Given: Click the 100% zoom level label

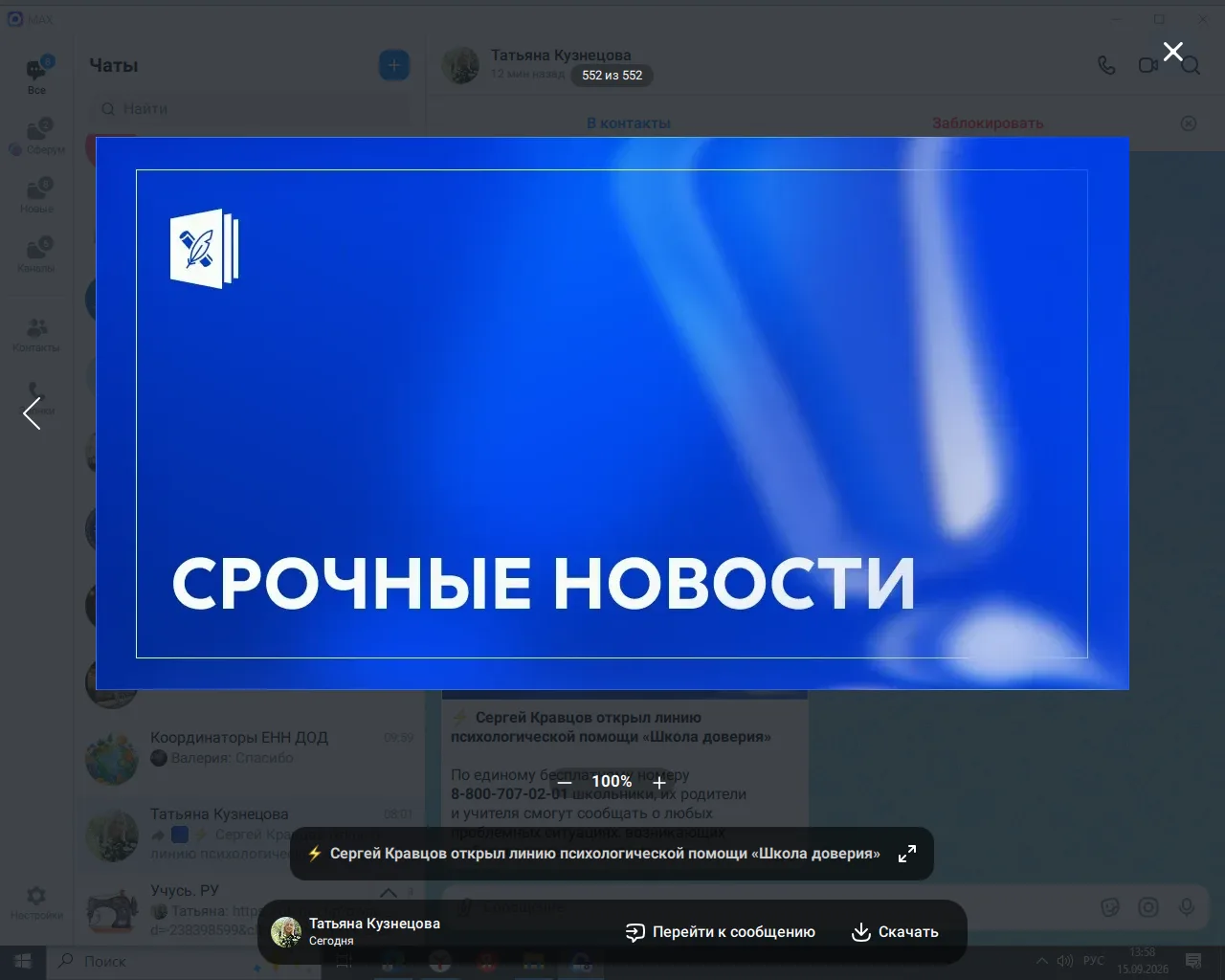Looking at the screenshot, I should [612, 782].
